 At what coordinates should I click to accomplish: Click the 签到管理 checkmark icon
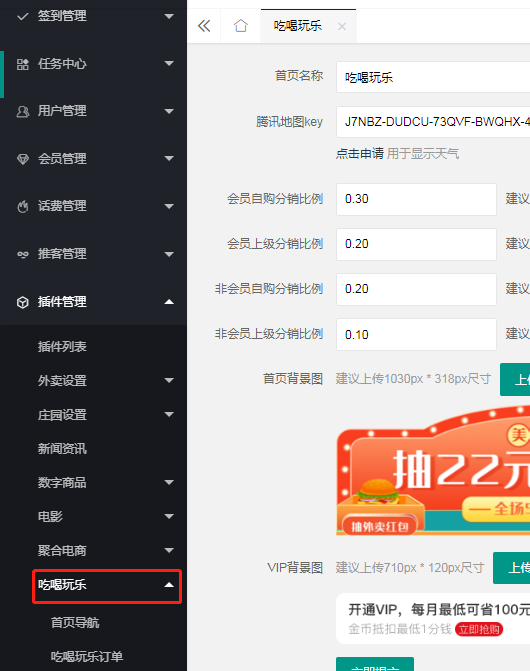(23, 16)
